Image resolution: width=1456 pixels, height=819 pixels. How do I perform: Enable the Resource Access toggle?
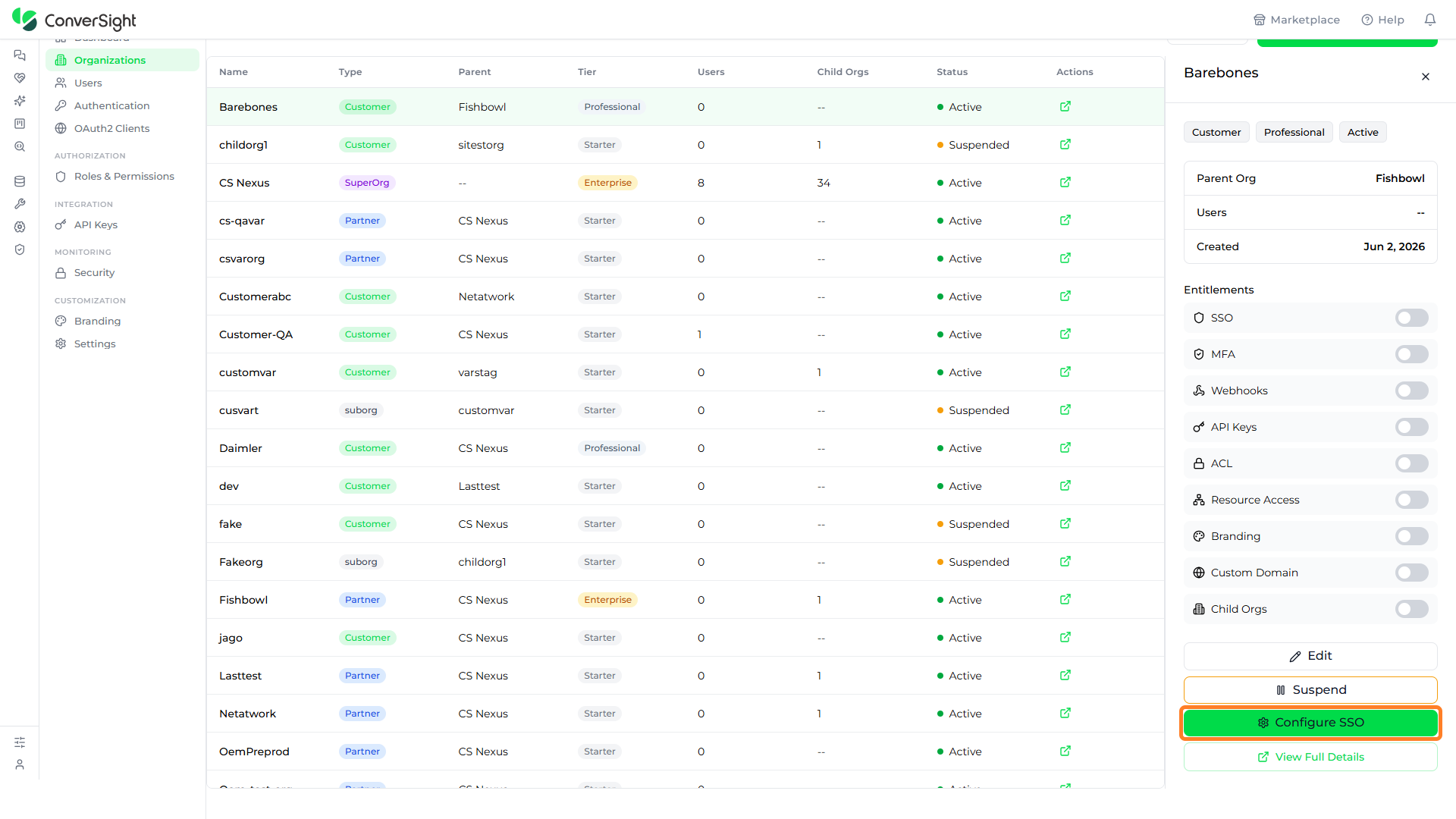pyautogui.click(x=1411, y=500)
